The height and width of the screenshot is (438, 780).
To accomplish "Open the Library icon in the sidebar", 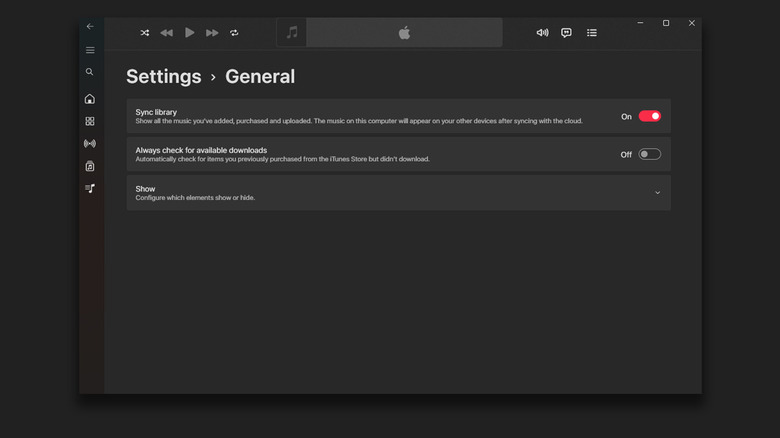I will (90, 166).
